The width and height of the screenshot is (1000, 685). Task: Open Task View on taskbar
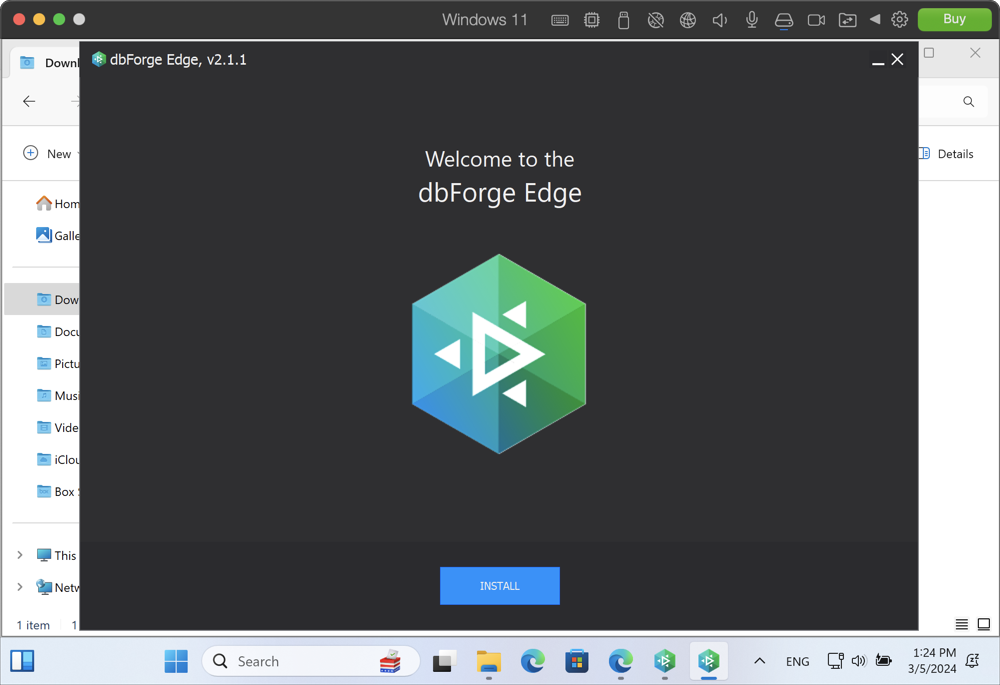[x=445, y=661]
